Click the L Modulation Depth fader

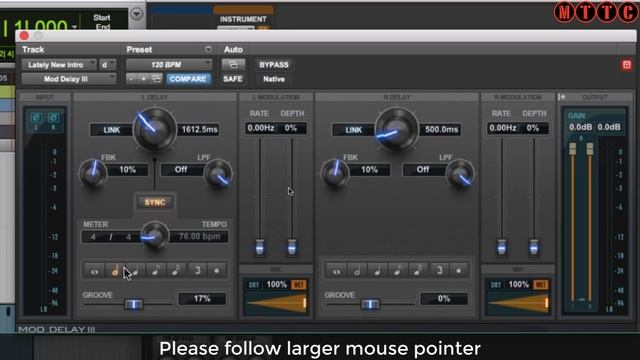(291, 247)
